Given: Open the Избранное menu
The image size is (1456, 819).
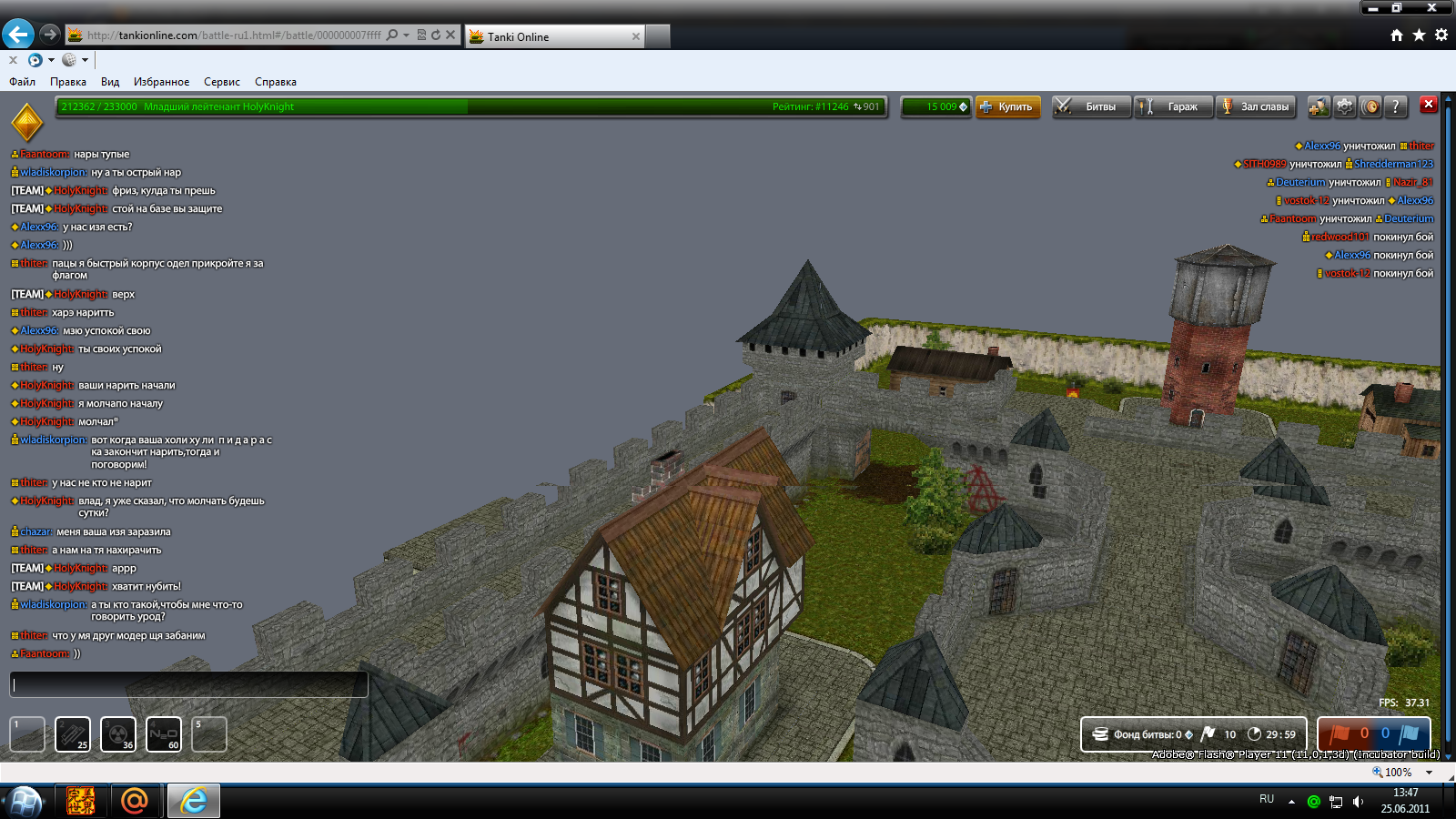Looking at the screenshot, I should 162,82.
